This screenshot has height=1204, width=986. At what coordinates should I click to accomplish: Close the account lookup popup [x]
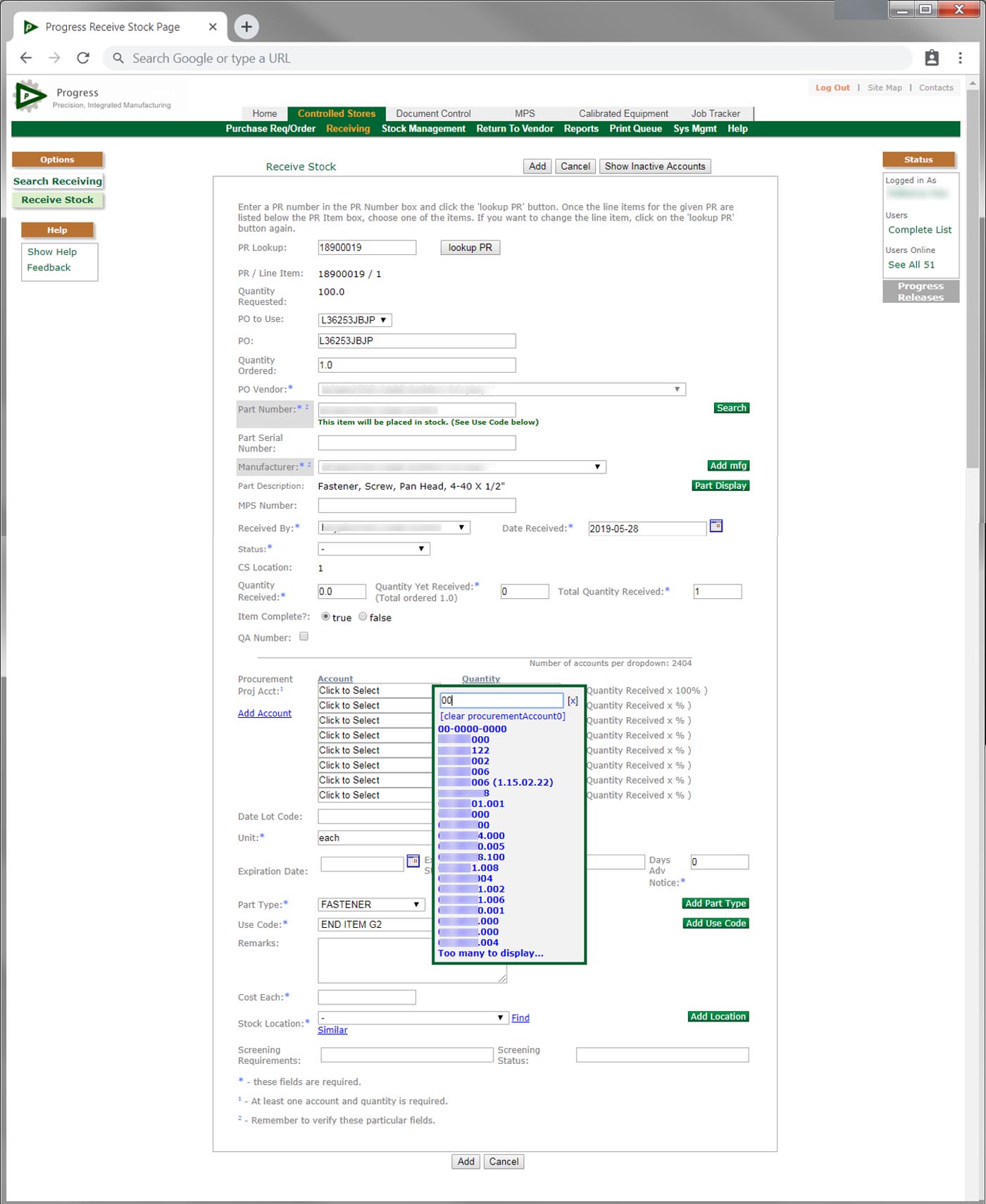tap(573, 701)
